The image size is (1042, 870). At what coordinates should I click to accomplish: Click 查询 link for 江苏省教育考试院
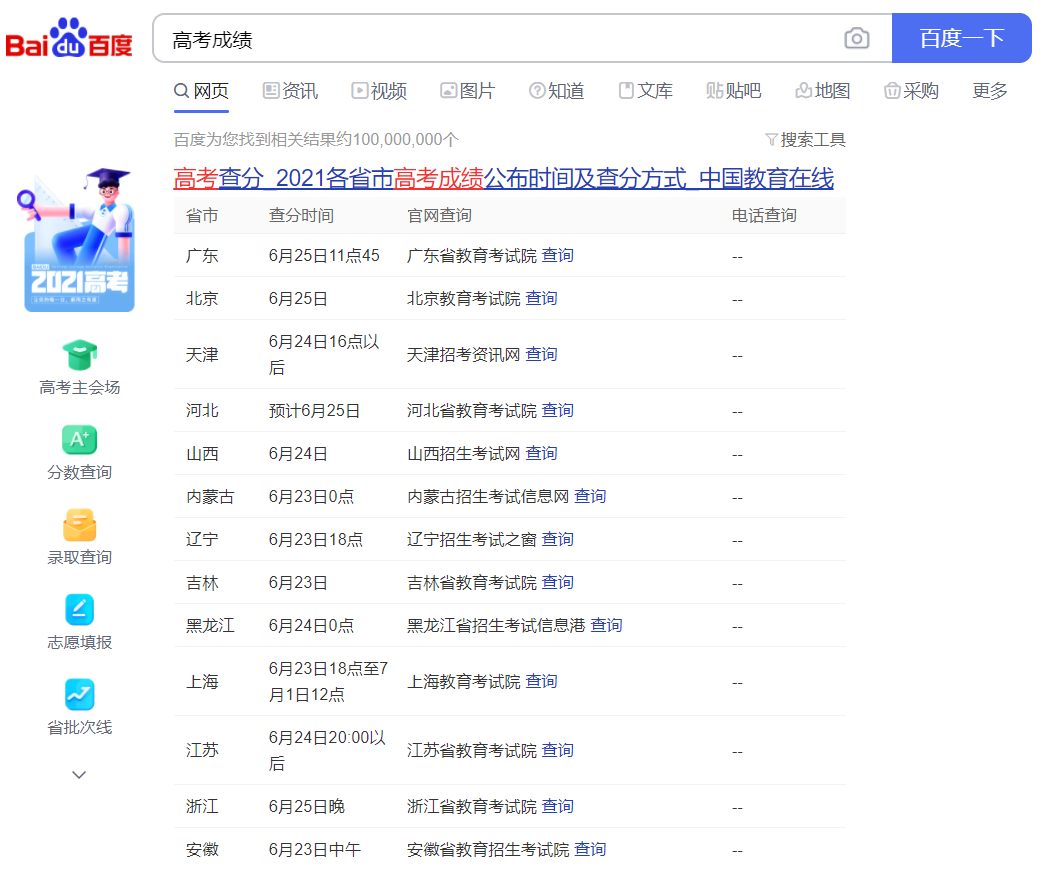pyautogui.click(x=558, y=750)
